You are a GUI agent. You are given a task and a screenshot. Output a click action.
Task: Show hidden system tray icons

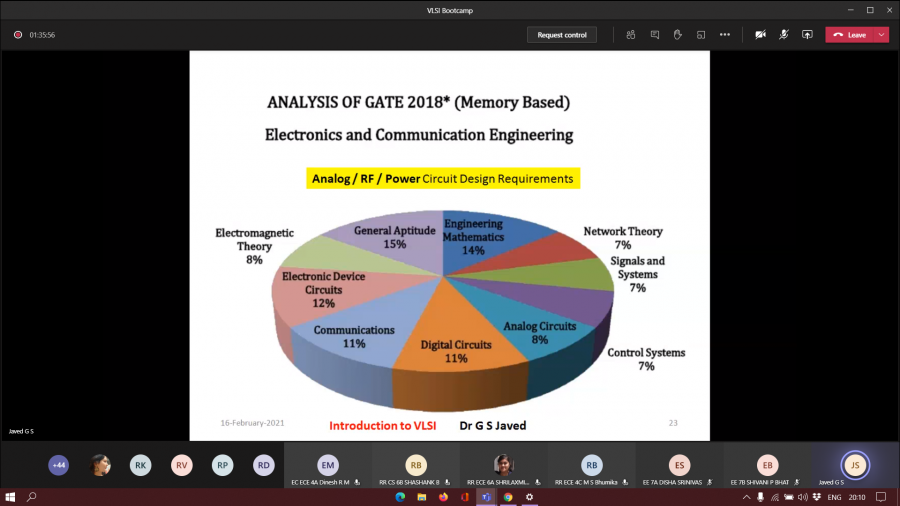pyautogui.click(x=746, y=496)
